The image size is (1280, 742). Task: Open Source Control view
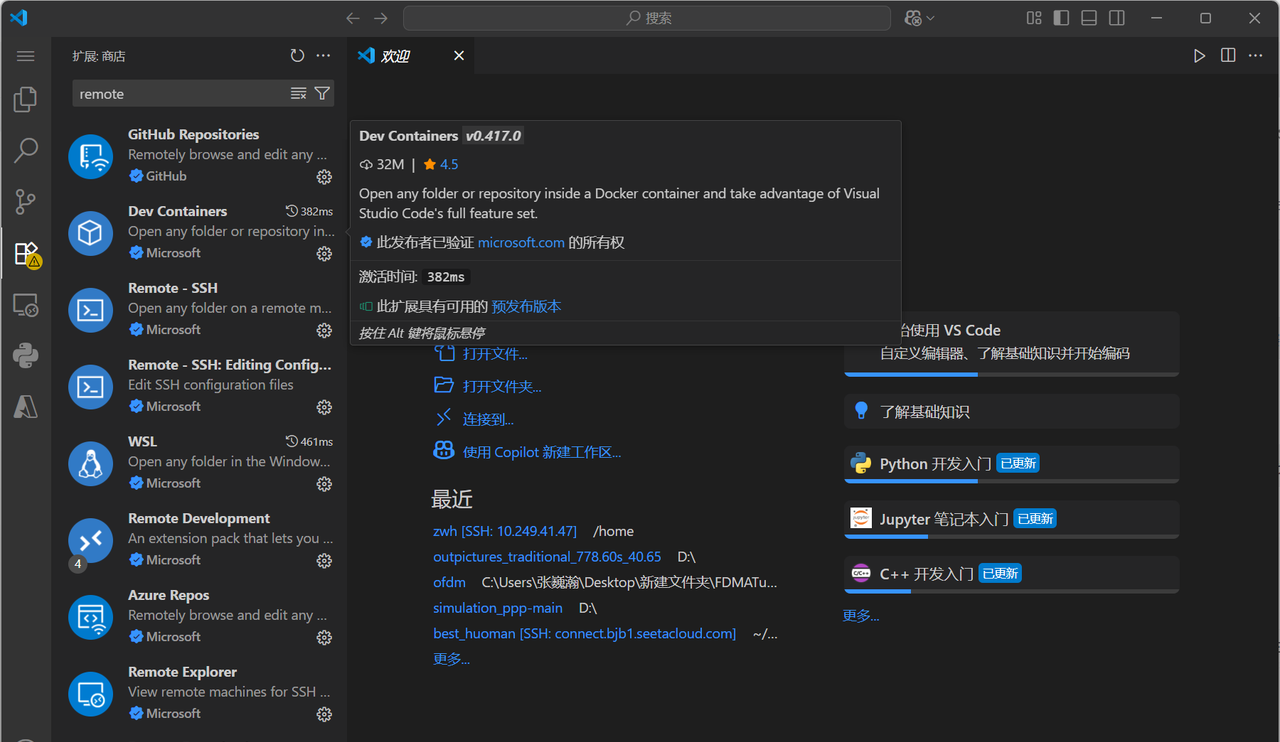pos(26,202)
